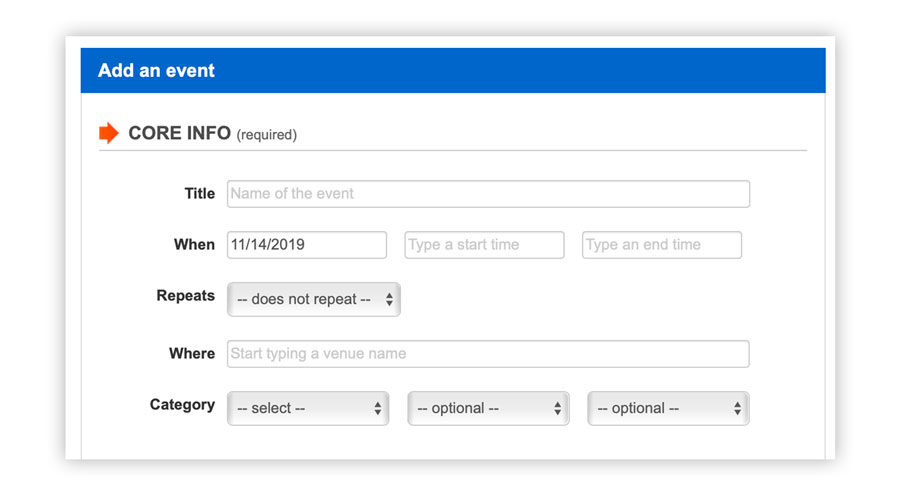Click the arrows on the '-- select --' dropdown
This screenshot has width=900, height=495.
point(378,408)
